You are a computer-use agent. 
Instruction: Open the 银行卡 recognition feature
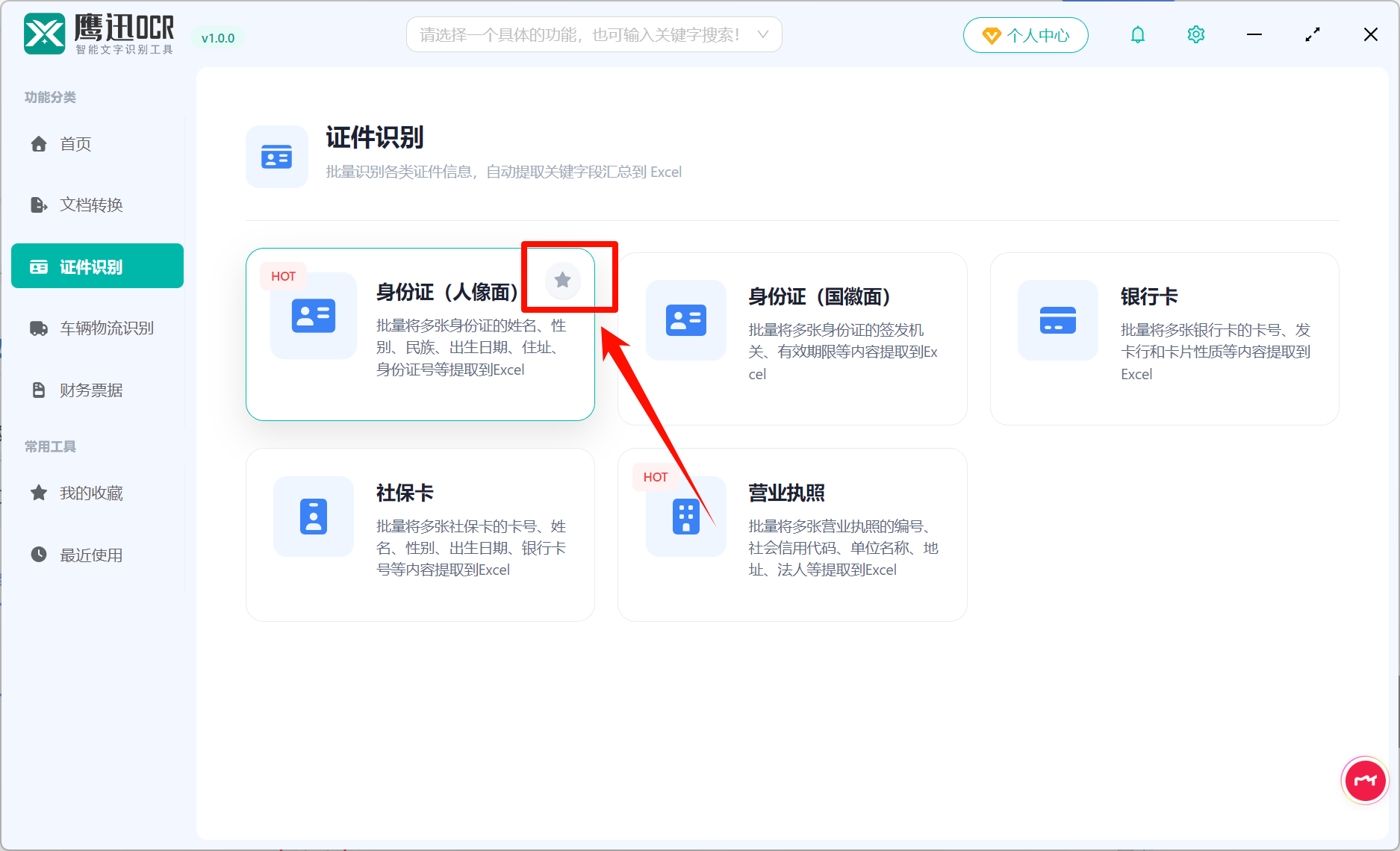(1163, 336)
